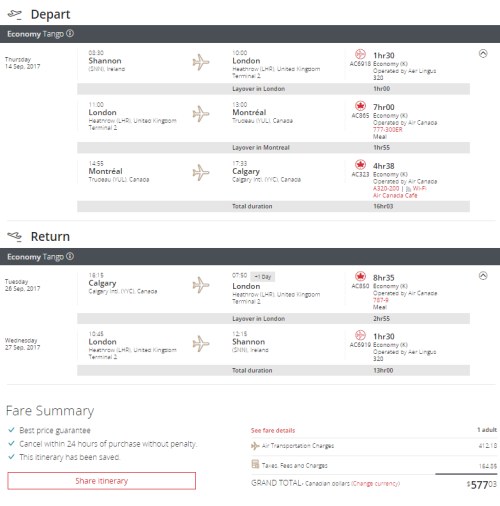Click plane icon between Shannon and London departure
The width and height of the screenshot is (500, 506).
(x=201, y=62)
